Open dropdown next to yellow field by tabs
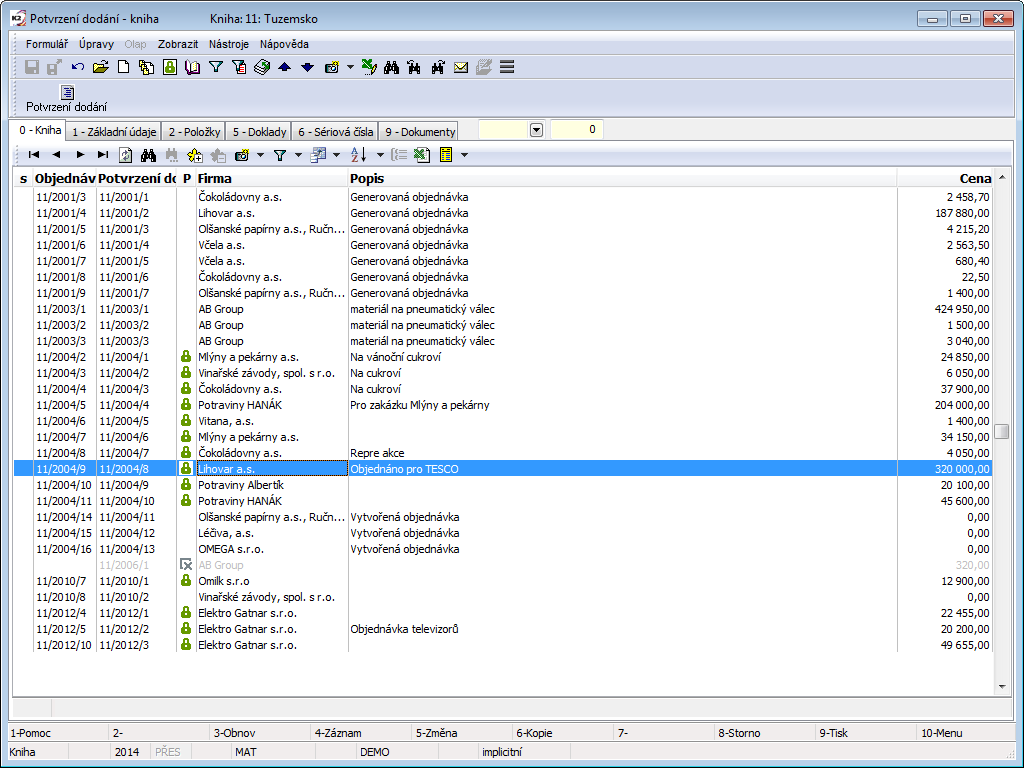The width and height of the screenshot is (1024, 768). coord(536,130)
